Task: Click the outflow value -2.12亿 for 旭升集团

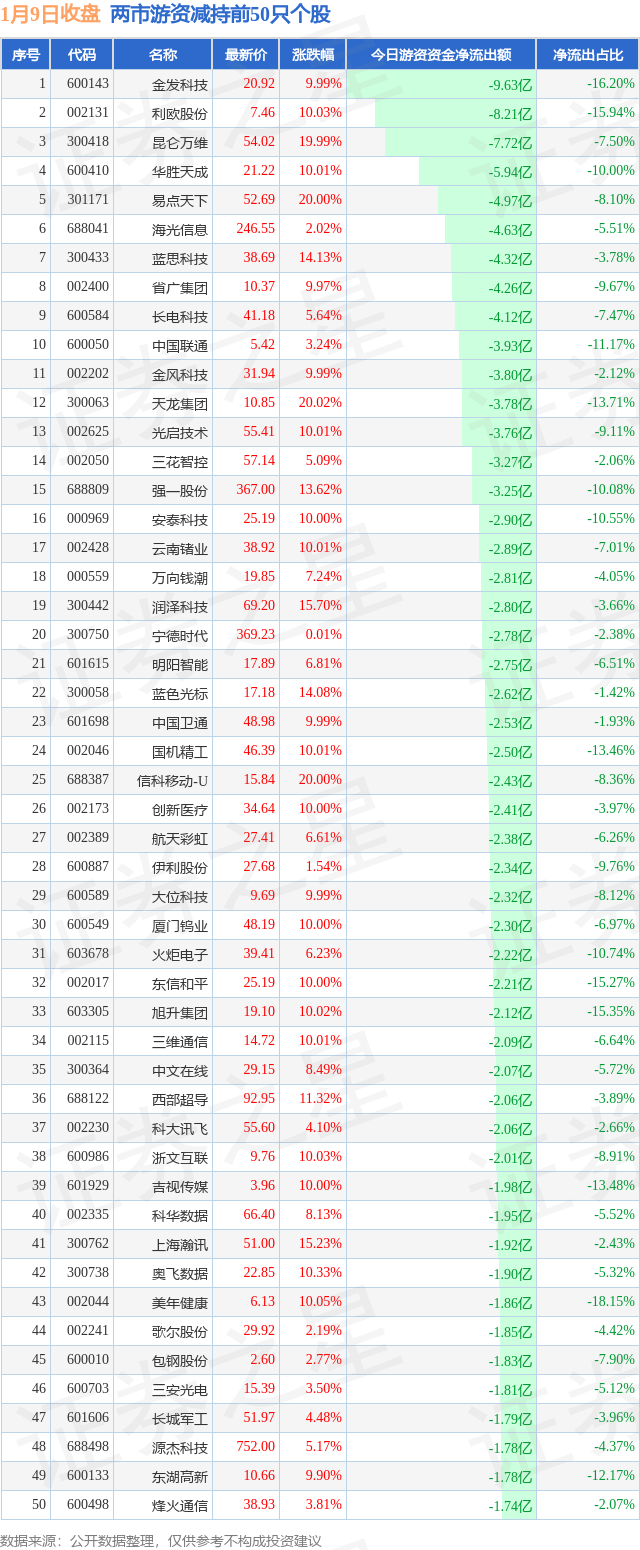Action: (511, 1013)
